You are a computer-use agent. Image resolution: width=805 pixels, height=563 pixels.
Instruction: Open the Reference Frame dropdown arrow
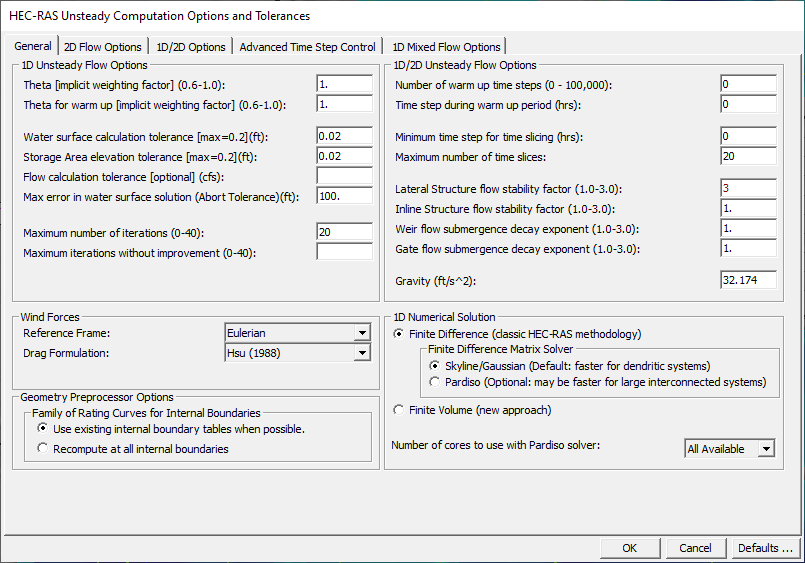(362, 333)
